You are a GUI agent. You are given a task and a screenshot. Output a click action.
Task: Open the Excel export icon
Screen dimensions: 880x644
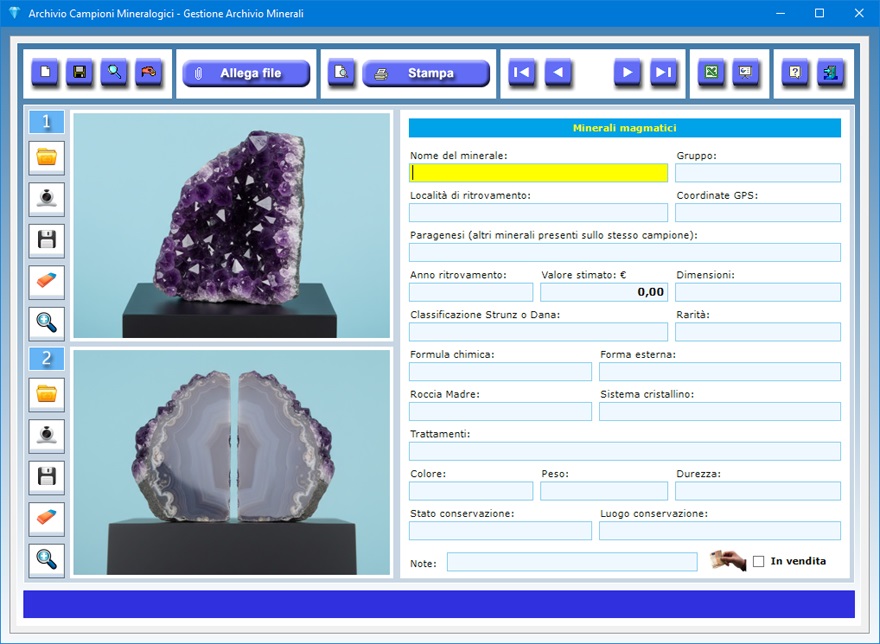pos(711,73)
